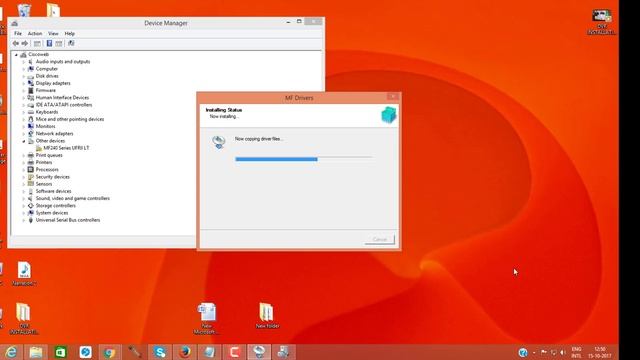640x360 pixels.
Task: Collapse the Ciscoweb root node
Action: [x=16, y=55]
